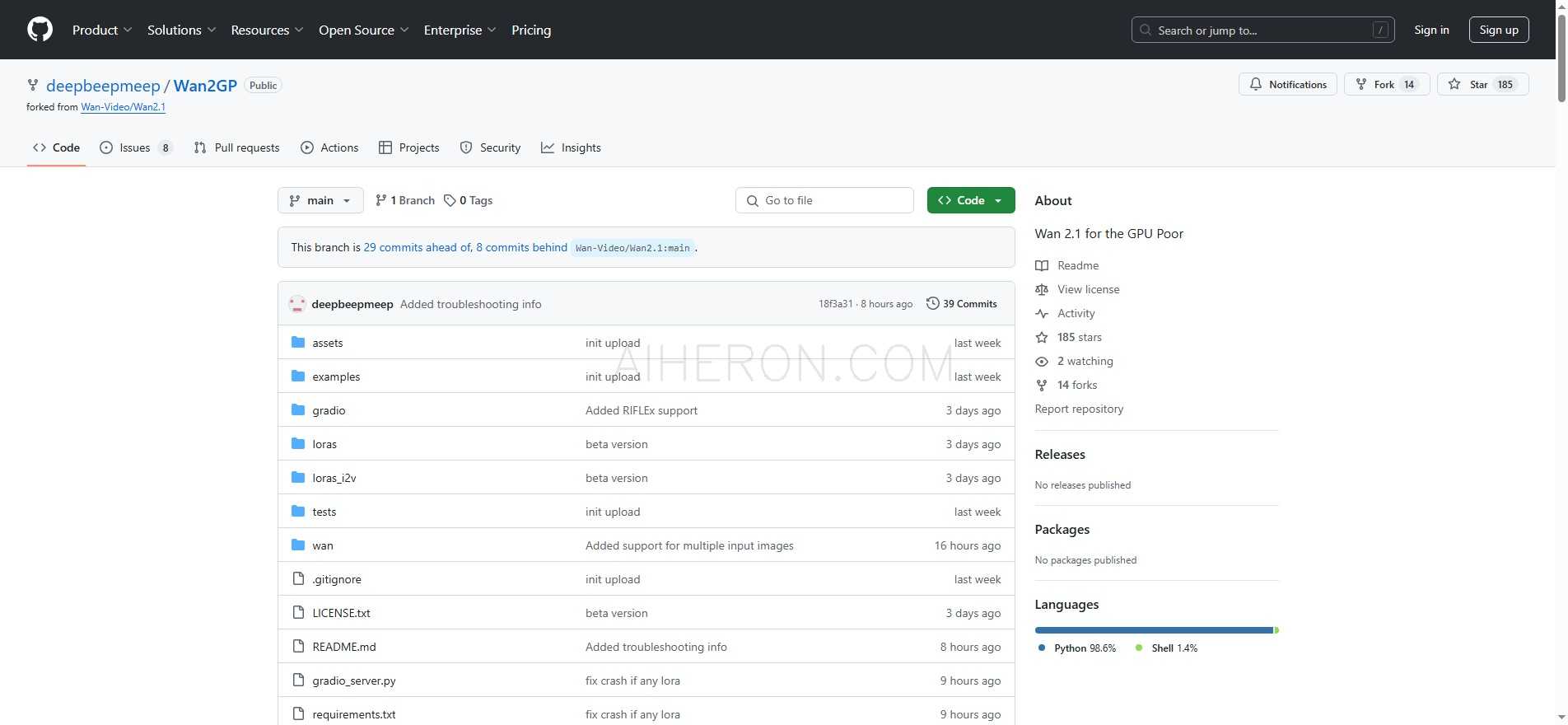The width and height of the screenshot is (1568, 725).
Task: Switch to the Issues tab
Action: pos(136,147)
